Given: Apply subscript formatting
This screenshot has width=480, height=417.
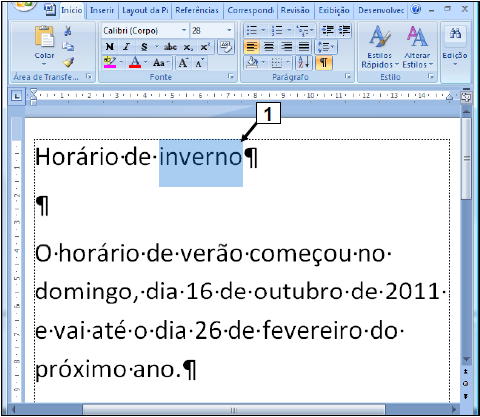Looking at the screenshot, I should click(x=188, y=47).
